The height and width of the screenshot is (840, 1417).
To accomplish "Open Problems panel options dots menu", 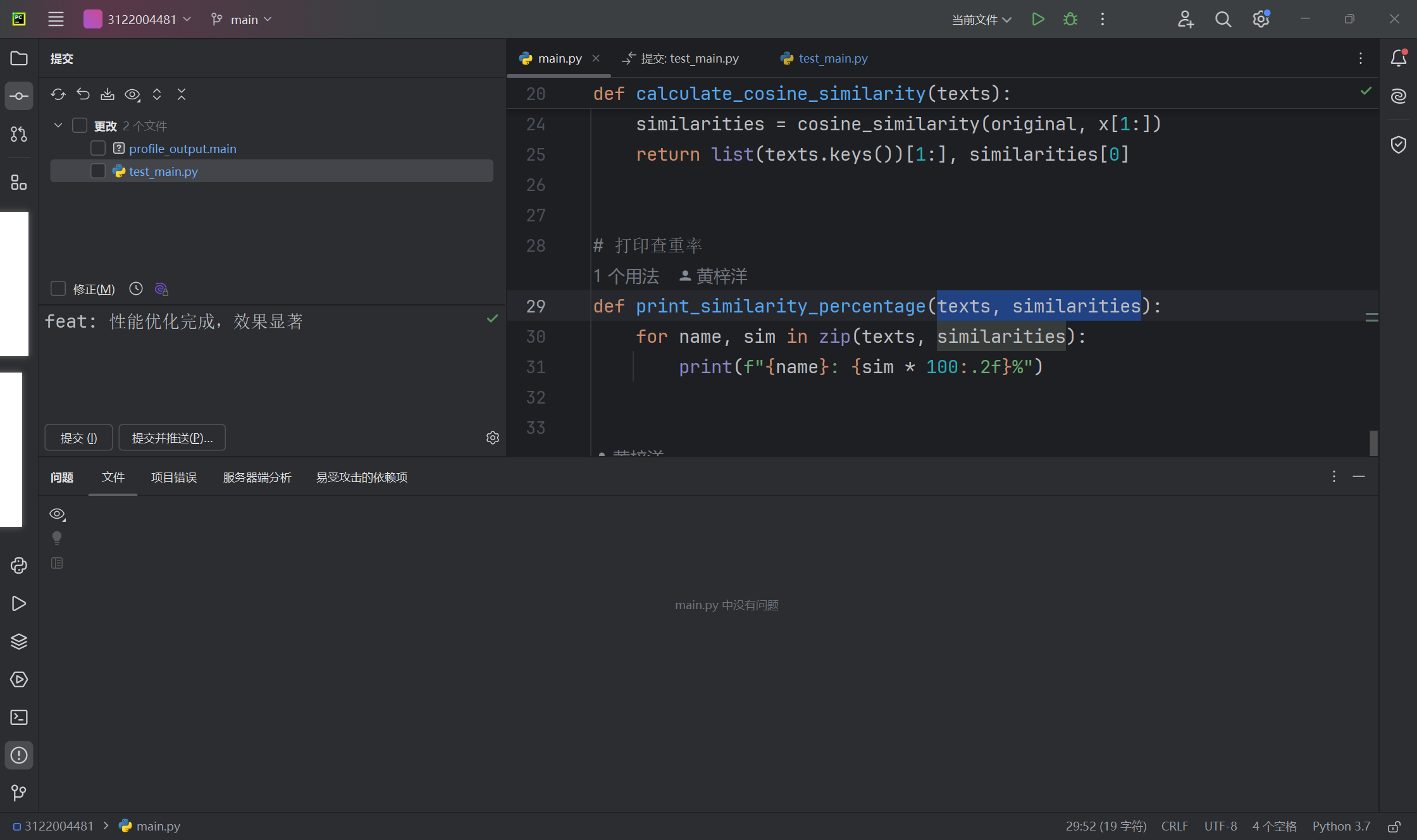I will point(1334,476).
